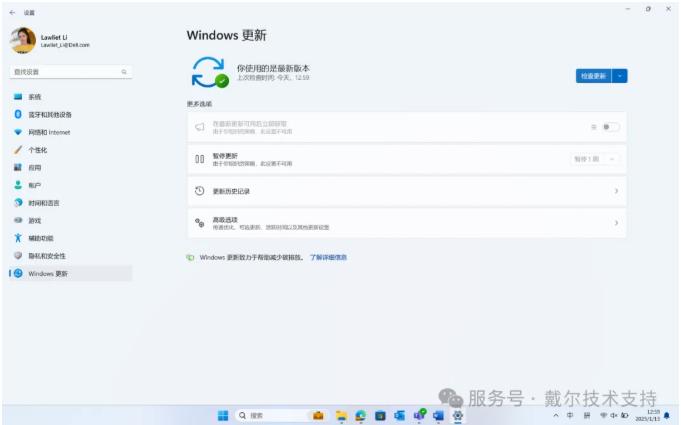The height and width of the screenshot is (425, 681).
Task: Open 蓝牙和其他设备 Bluetooth settings
Action: tap(69, 115)
